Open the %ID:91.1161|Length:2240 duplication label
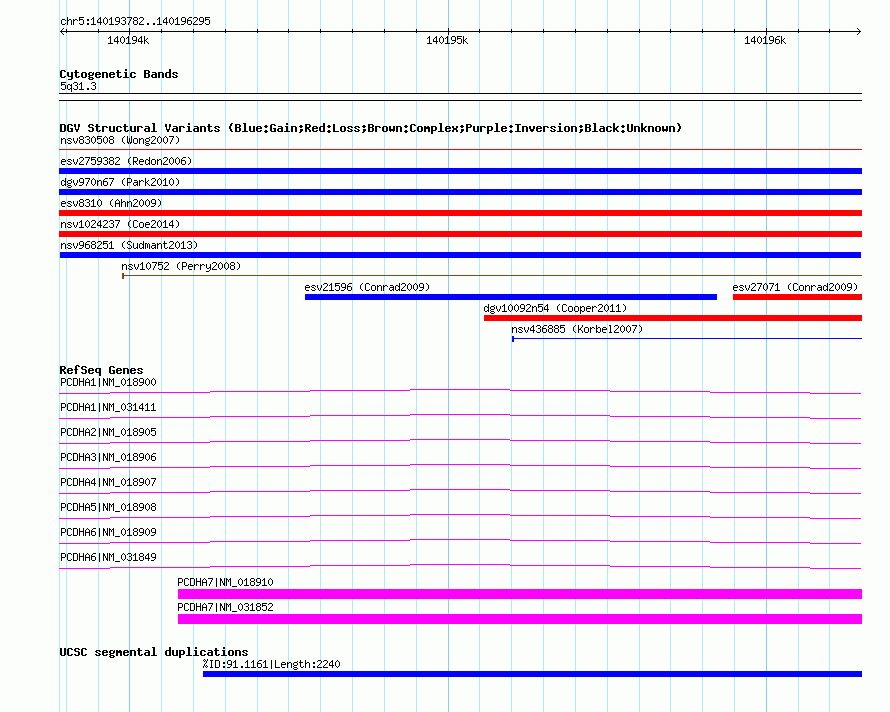Image resolution: width=890 pixels, height=712 pixels. point(271,664)
